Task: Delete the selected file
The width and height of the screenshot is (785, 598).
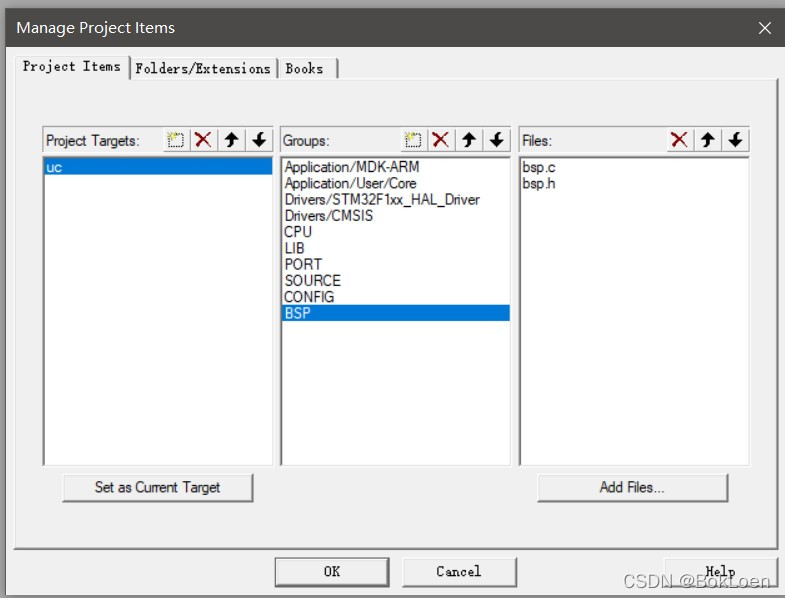Action: [679, 140]
